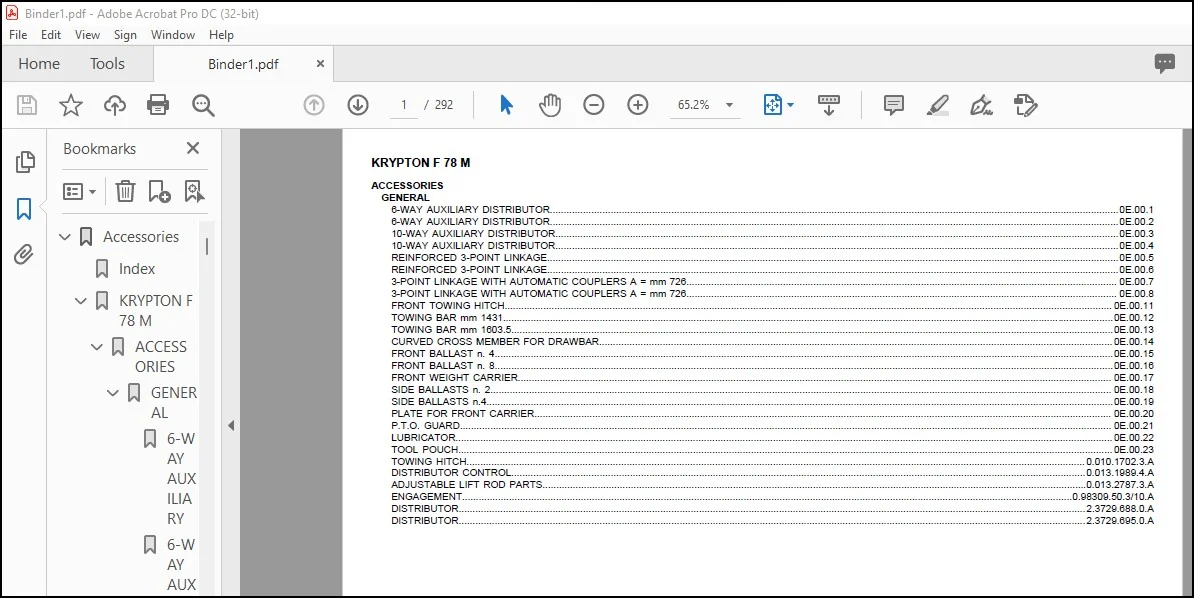Screen dimensions: 1194x598
Task: Click the Print icon
Action: point(158,105)
